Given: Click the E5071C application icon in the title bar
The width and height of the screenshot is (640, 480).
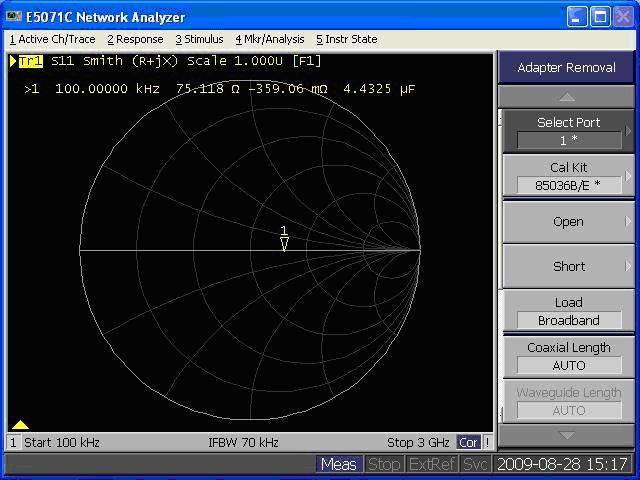Looking at the screenshot, I should (13, 16).
